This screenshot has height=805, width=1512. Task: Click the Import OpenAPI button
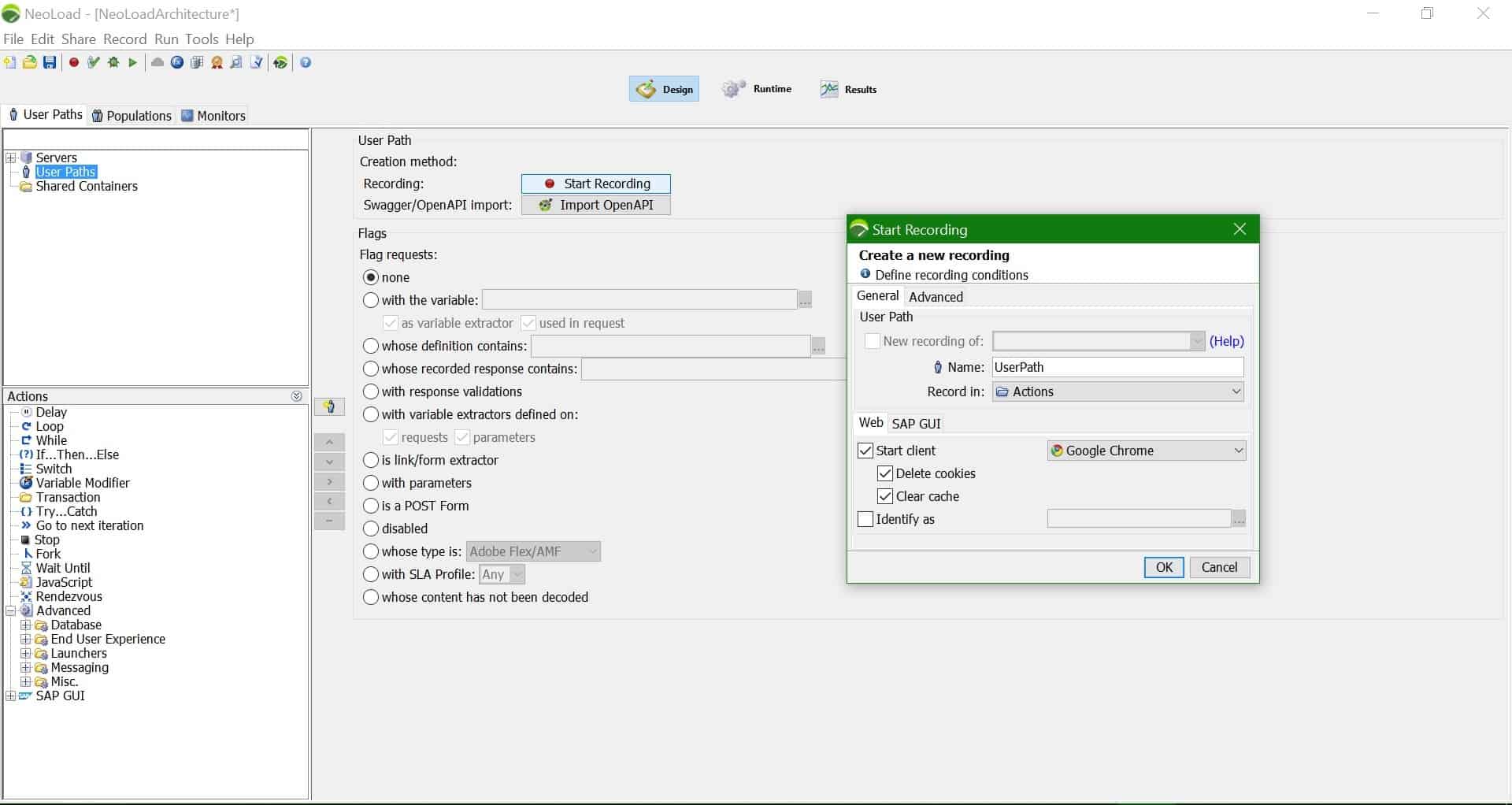(x=596, y=205)
